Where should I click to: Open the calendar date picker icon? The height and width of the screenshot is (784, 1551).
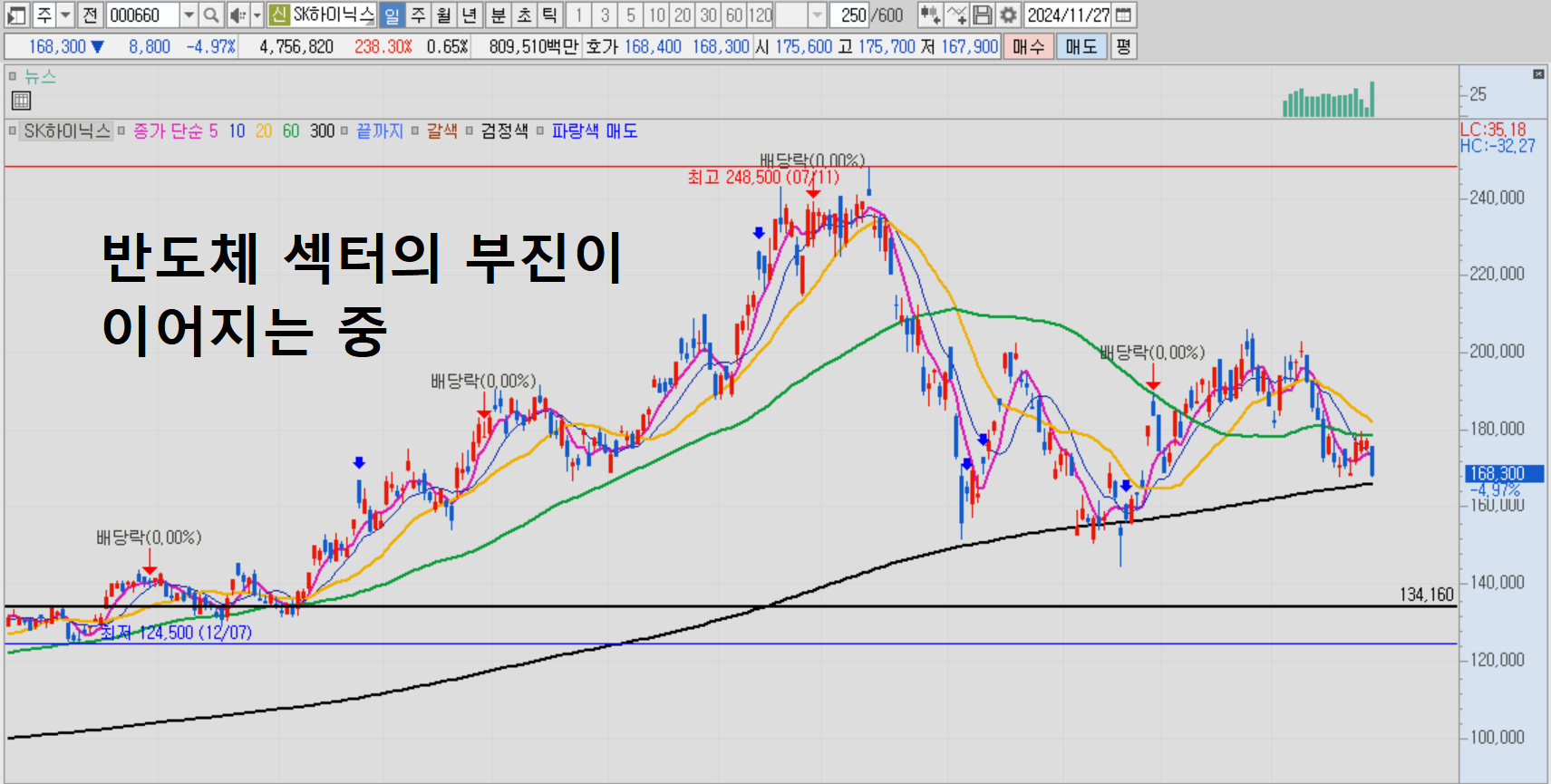point(1123,15)
